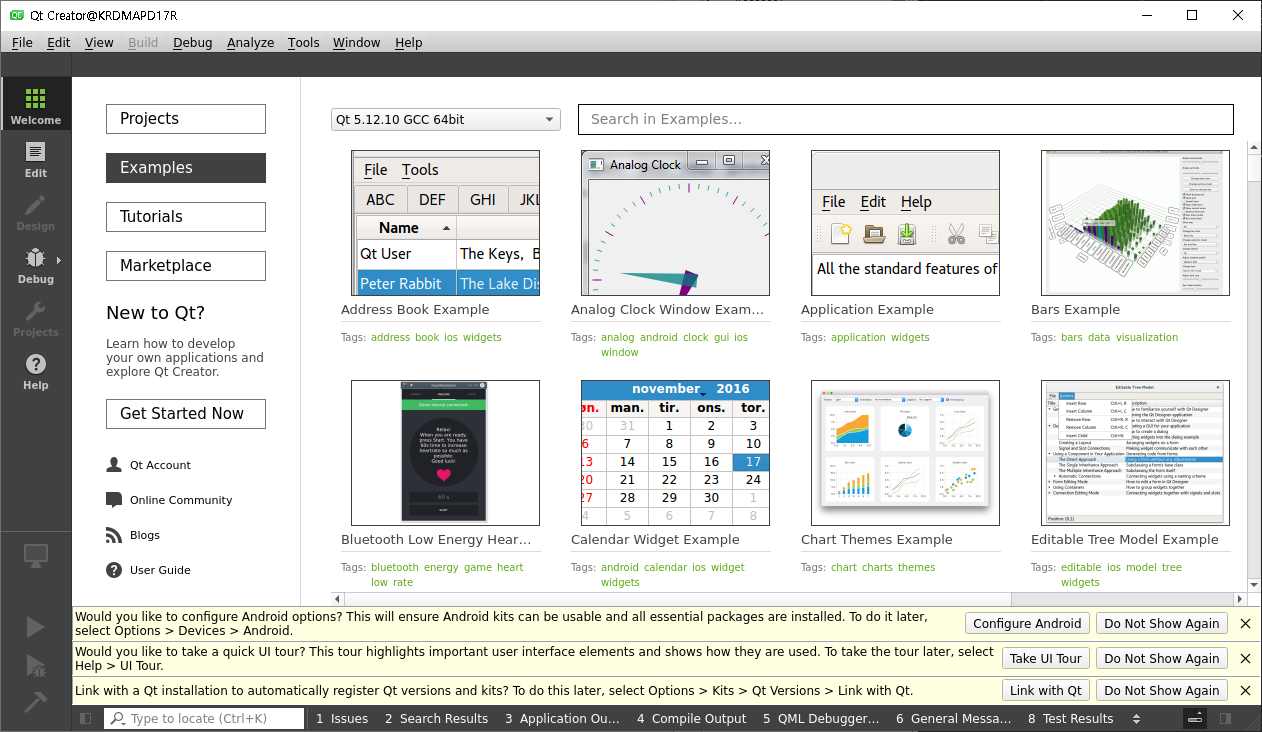This screenshot has width=1262, height=732.
Task: Toggle the progress details icon
Action: [x=1195, y=718]
